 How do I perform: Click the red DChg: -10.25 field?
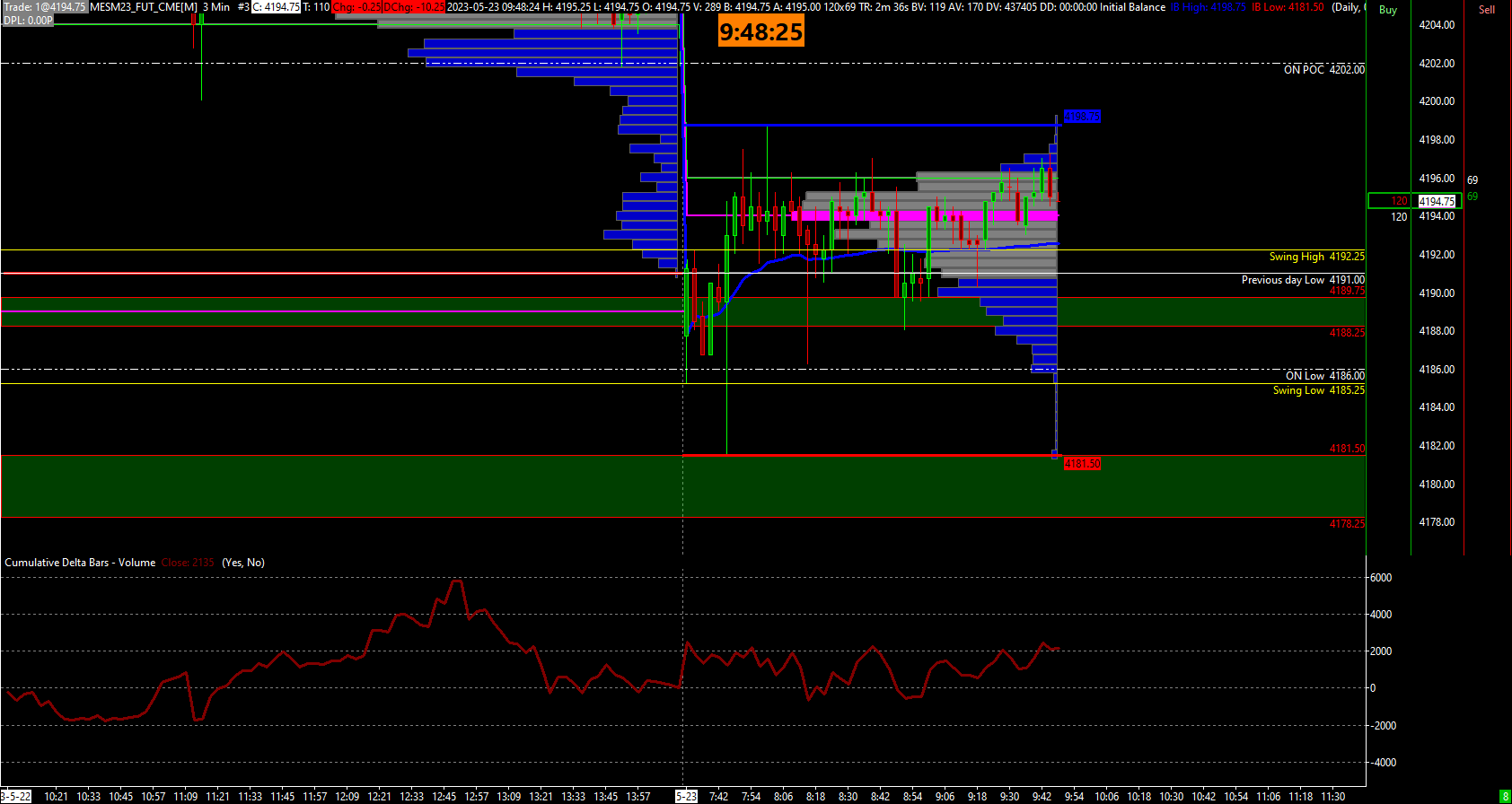pos(414,7)
